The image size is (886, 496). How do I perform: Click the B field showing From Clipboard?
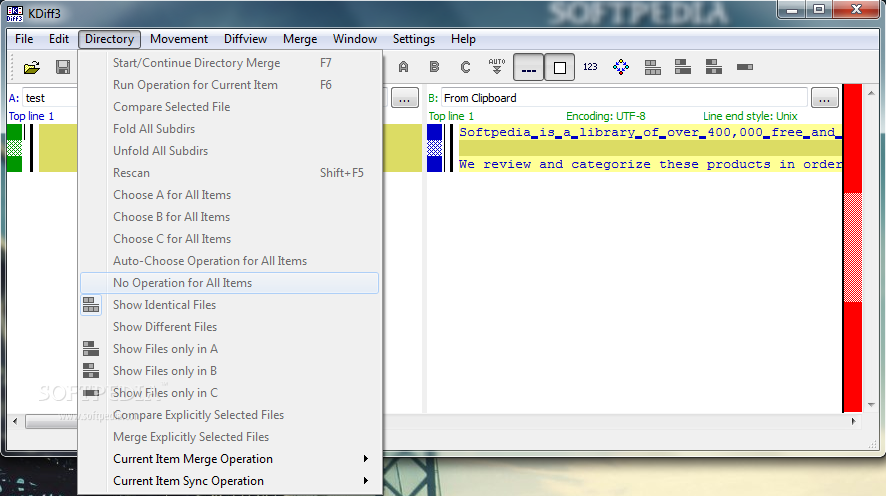tap(624, 98)
